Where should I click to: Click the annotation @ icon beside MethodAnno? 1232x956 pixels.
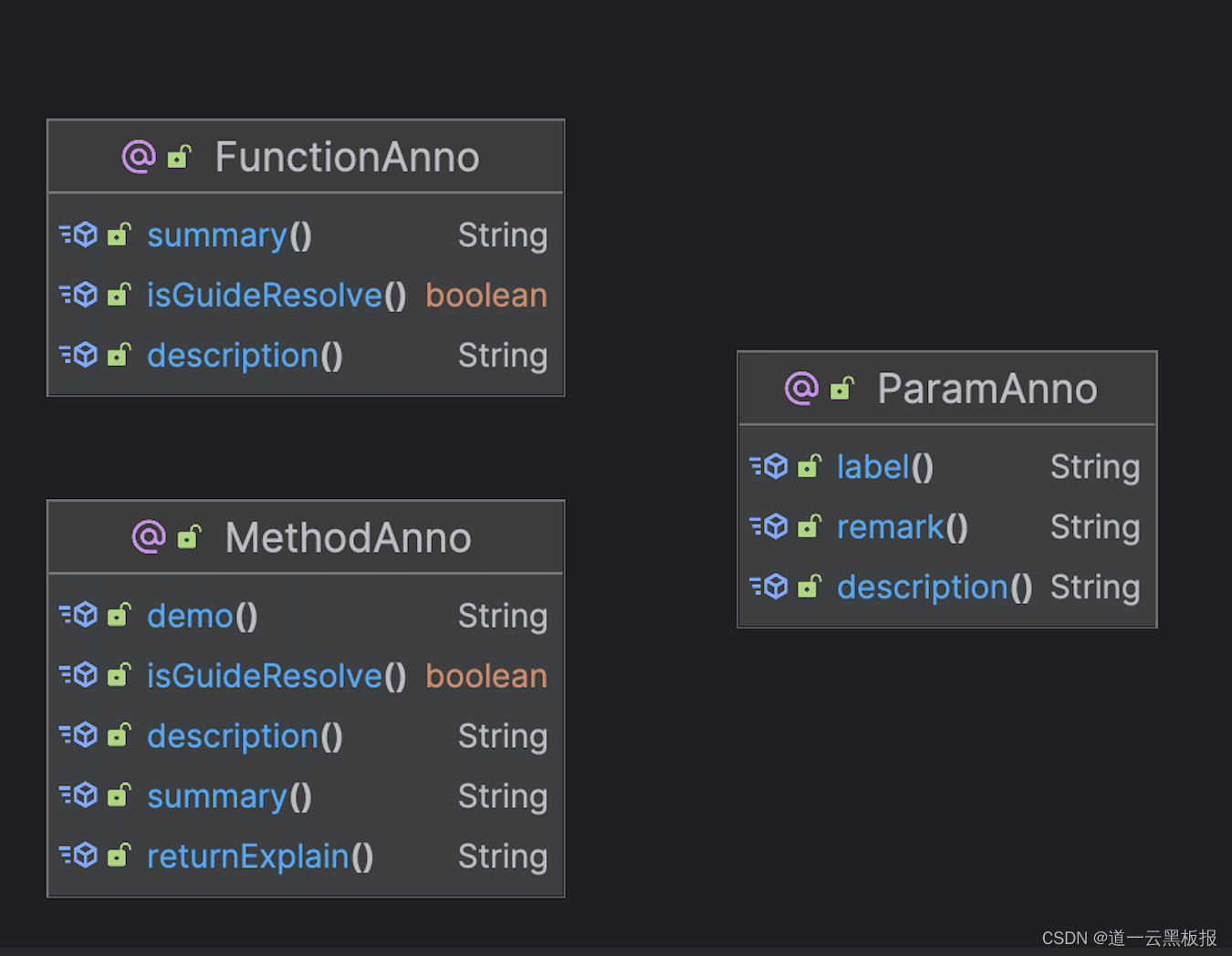pos(149,537)
